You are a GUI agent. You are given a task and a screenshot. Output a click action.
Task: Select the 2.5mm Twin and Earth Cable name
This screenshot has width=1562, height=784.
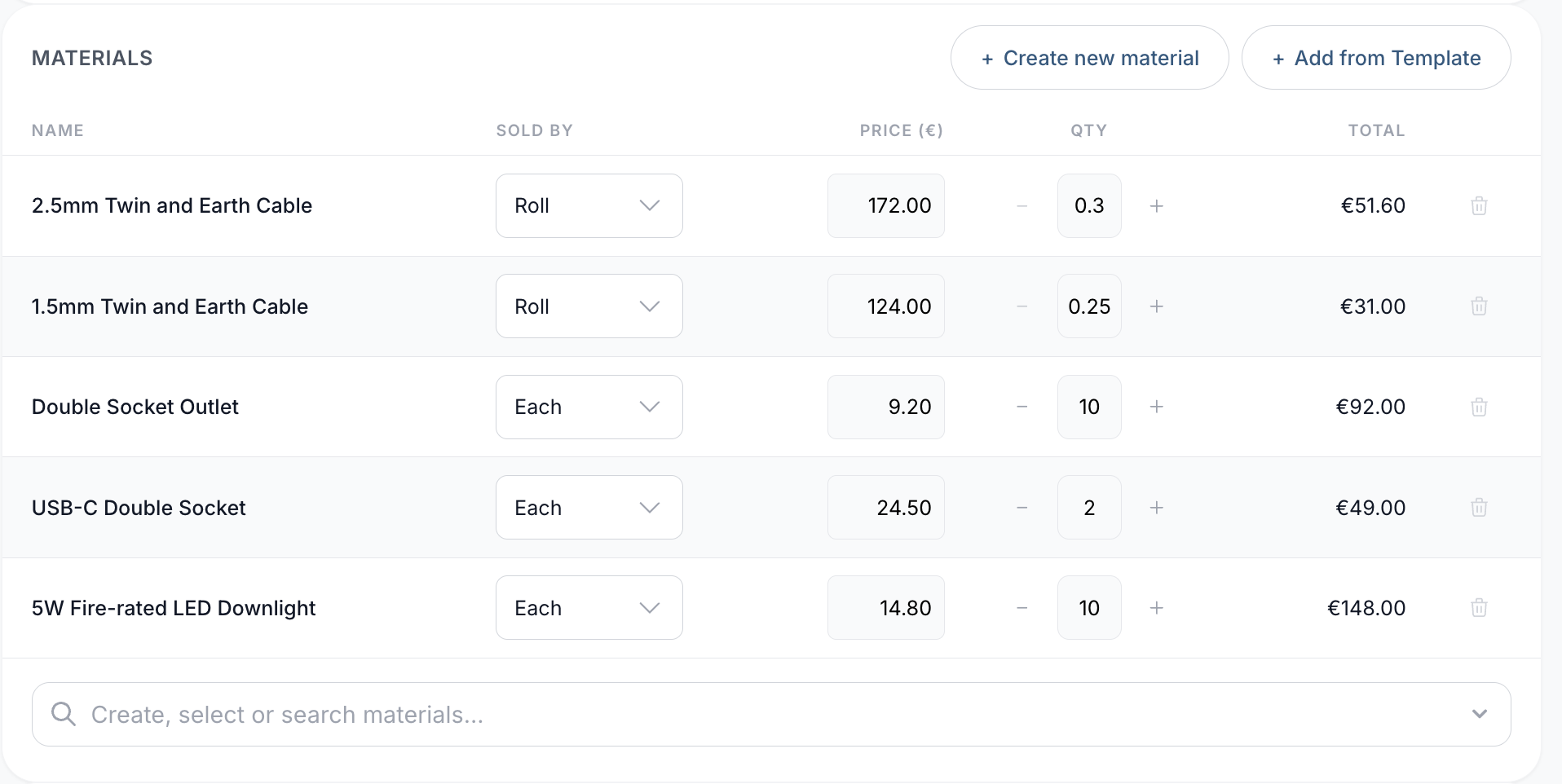click(x=172, y=205)
